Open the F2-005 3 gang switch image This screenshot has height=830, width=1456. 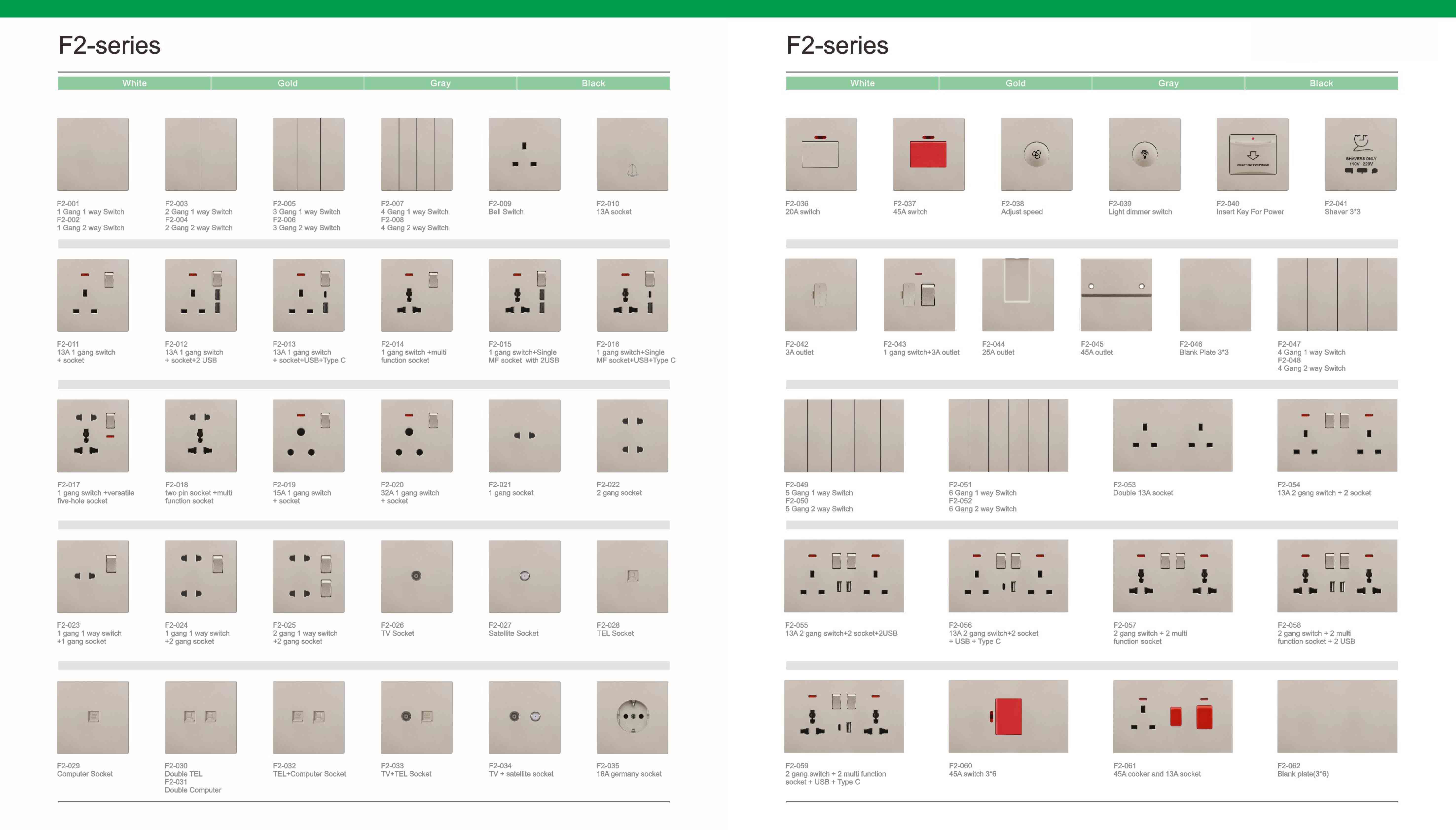[x=309, y=155]
